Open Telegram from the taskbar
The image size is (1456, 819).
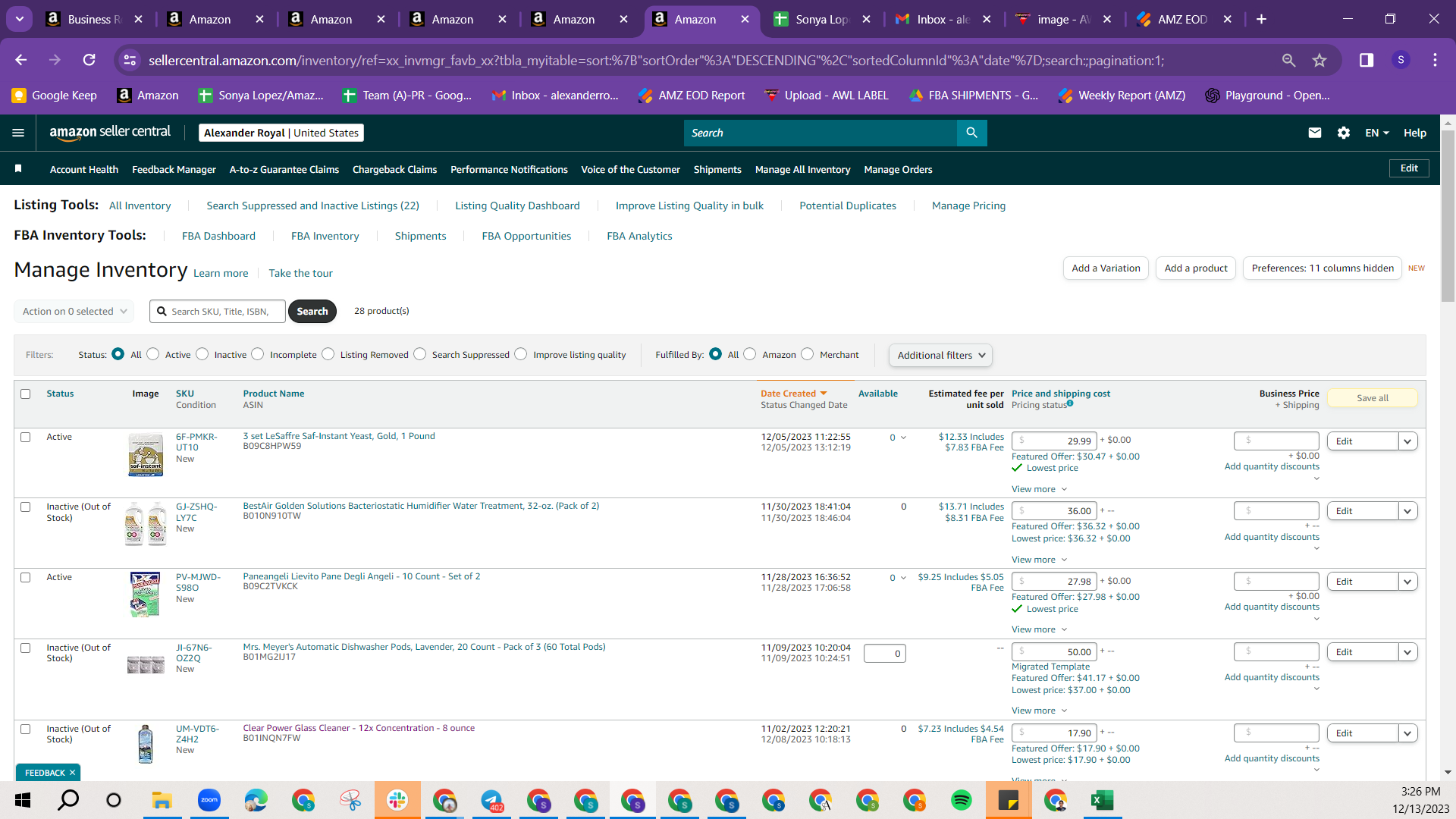[491, 800]
